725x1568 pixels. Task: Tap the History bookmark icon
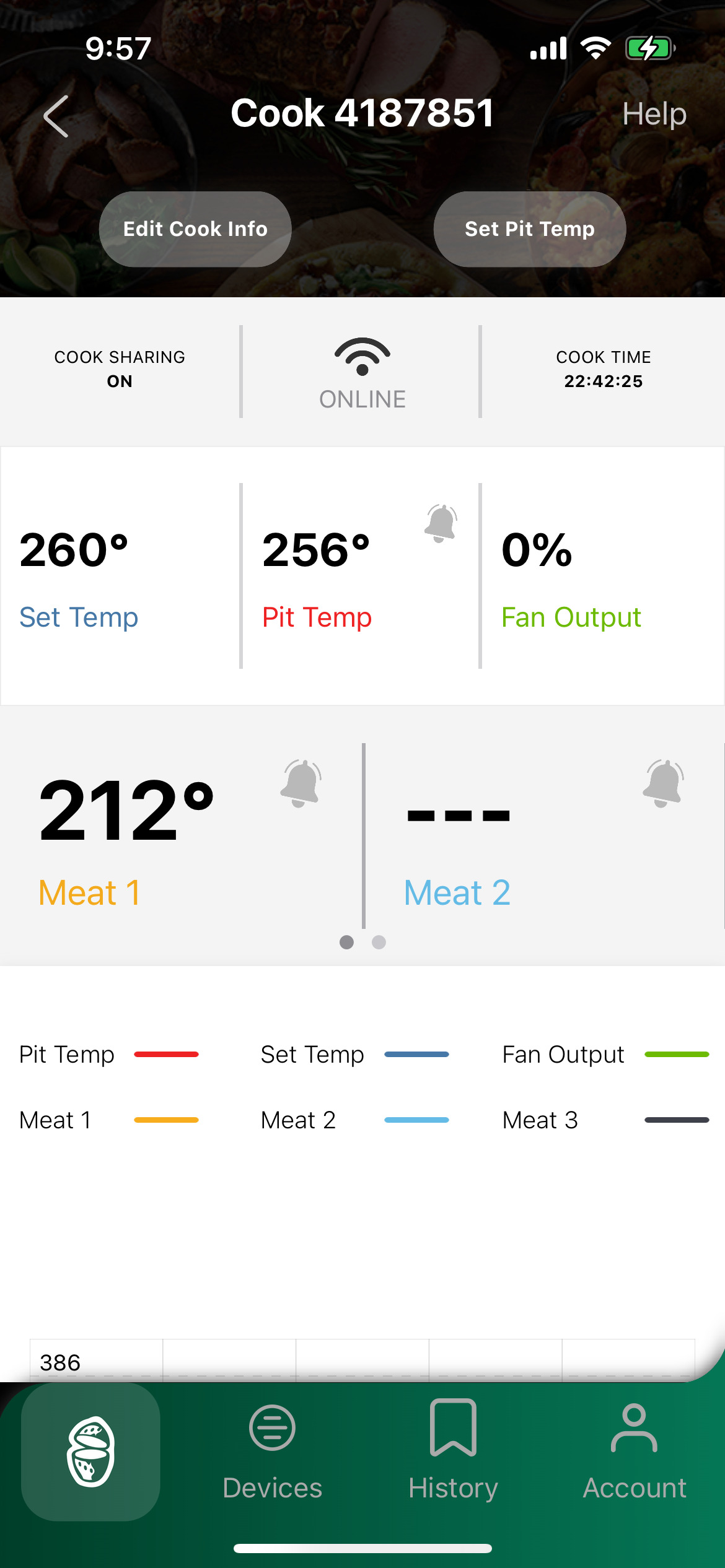click(453, 1428)
